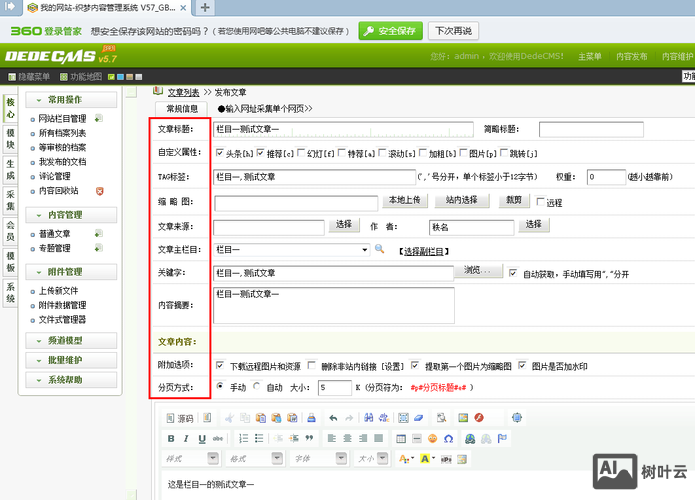
Task: Click the green 安全保存 button
Action: [390, 31]
